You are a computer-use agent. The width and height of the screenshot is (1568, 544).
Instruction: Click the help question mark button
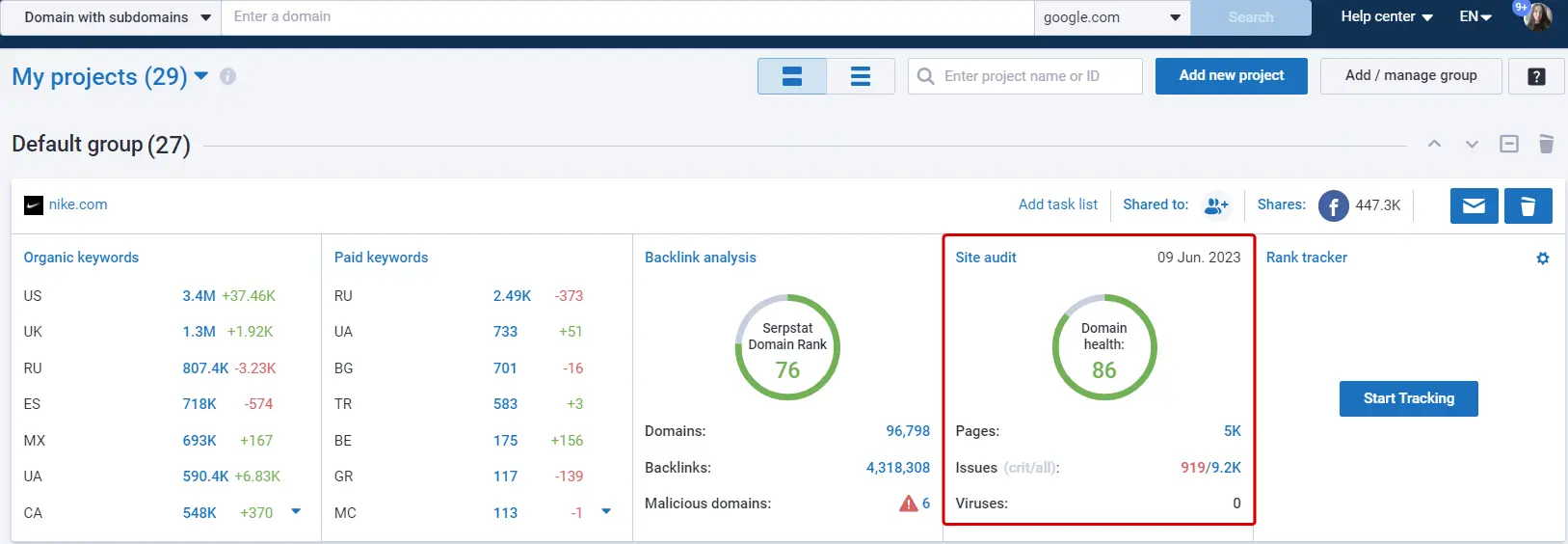(1536, 76)
